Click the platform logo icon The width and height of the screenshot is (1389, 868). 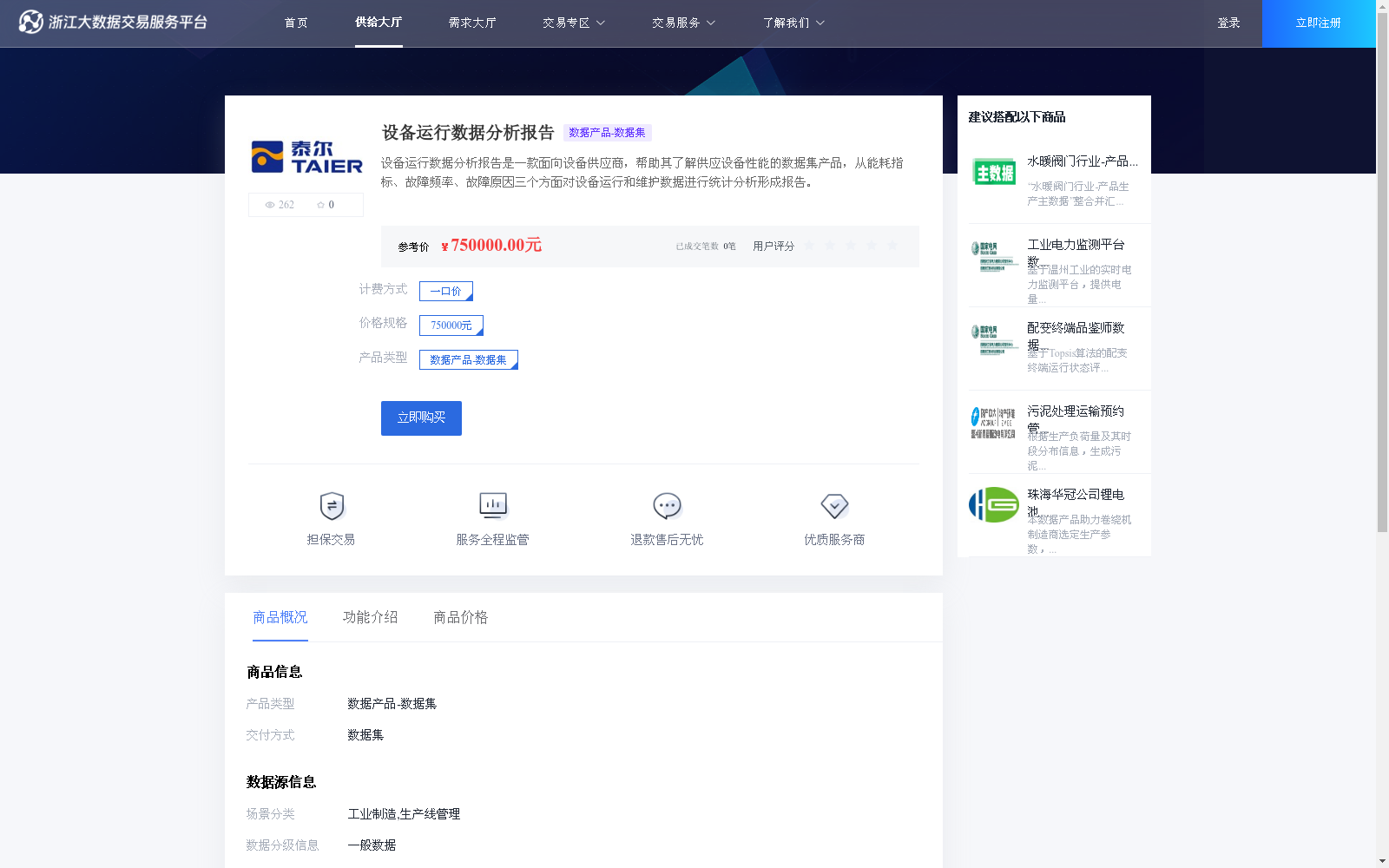coord(31,22)
